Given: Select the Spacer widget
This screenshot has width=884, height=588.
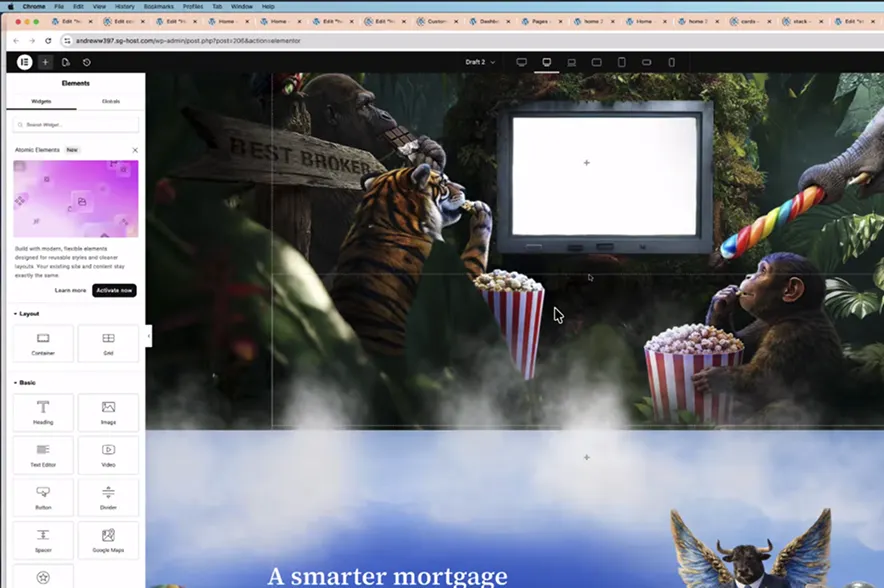Looking at the screenshot, I should (x=43, y=540).
